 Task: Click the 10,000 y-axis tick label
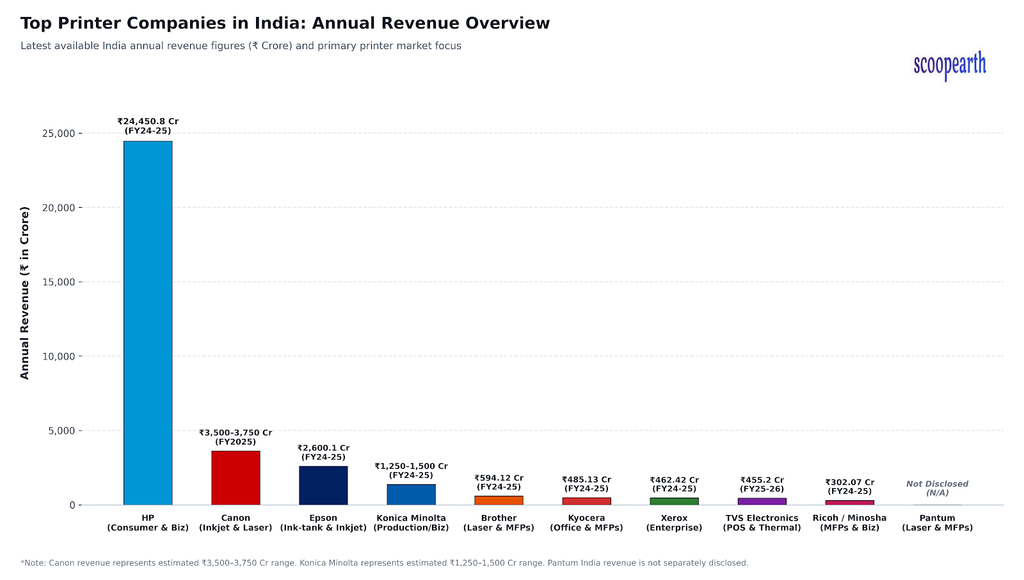point(59,357)
